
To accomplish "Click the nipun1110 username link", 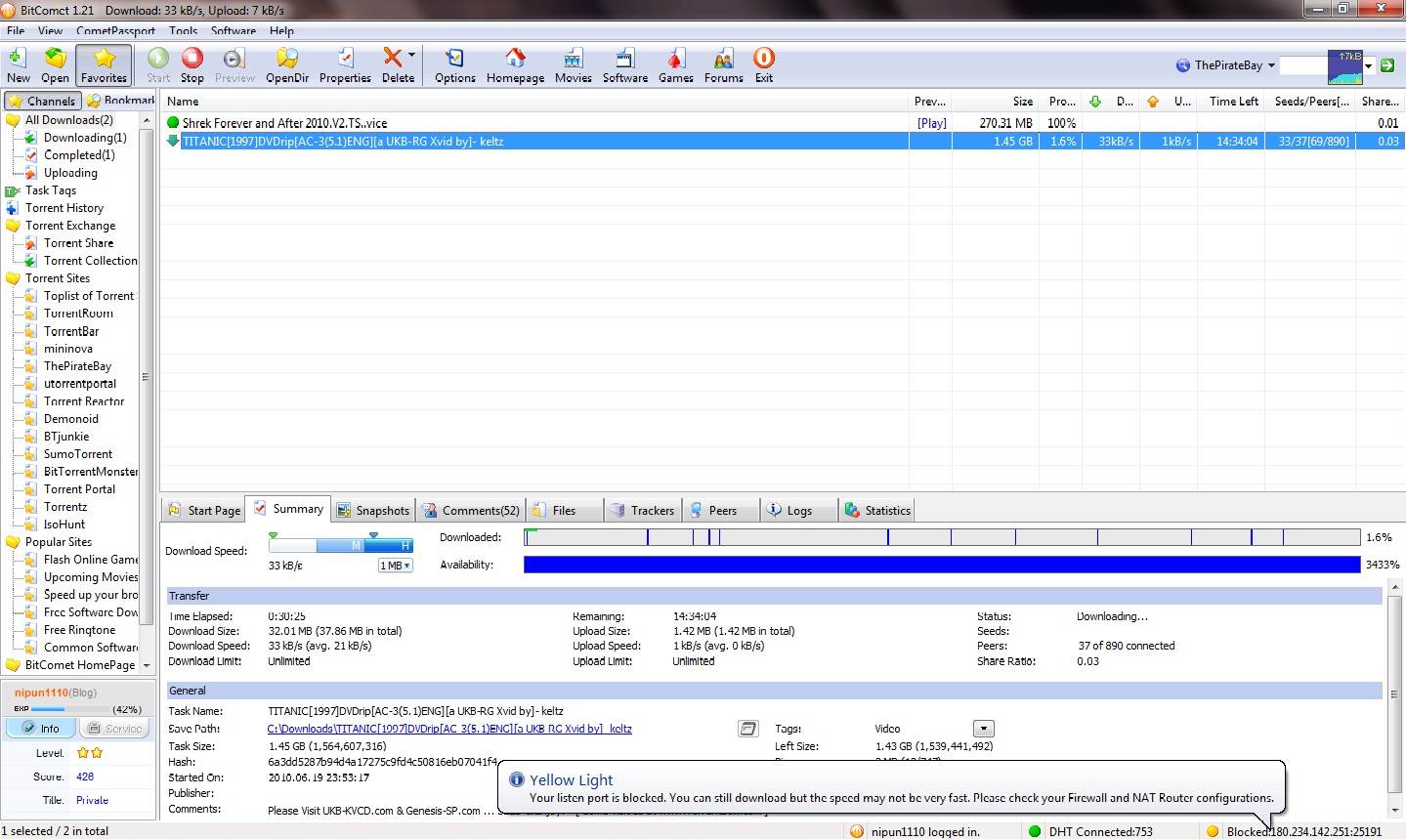I will [x=40, y=693].
